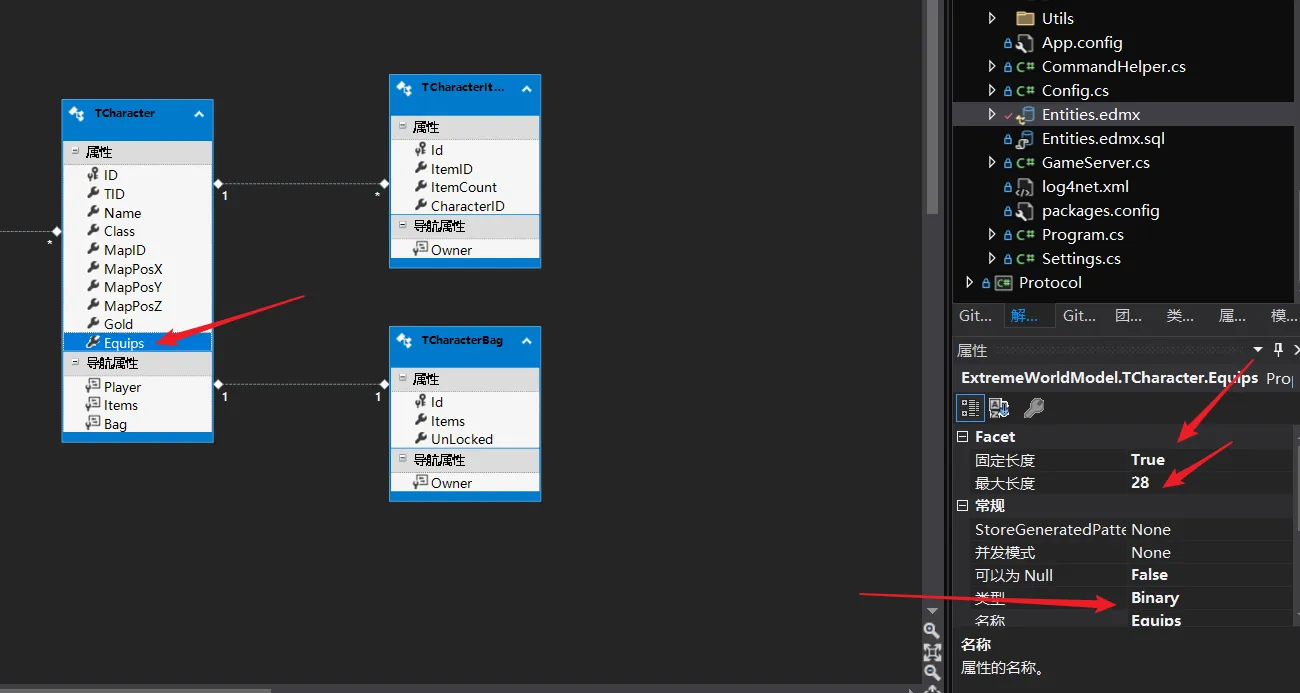The height and width of the screenshot is (693, 1300).
Task: Collapse the TCharacter entity with its chevron
Action: [x=199, y=114]
